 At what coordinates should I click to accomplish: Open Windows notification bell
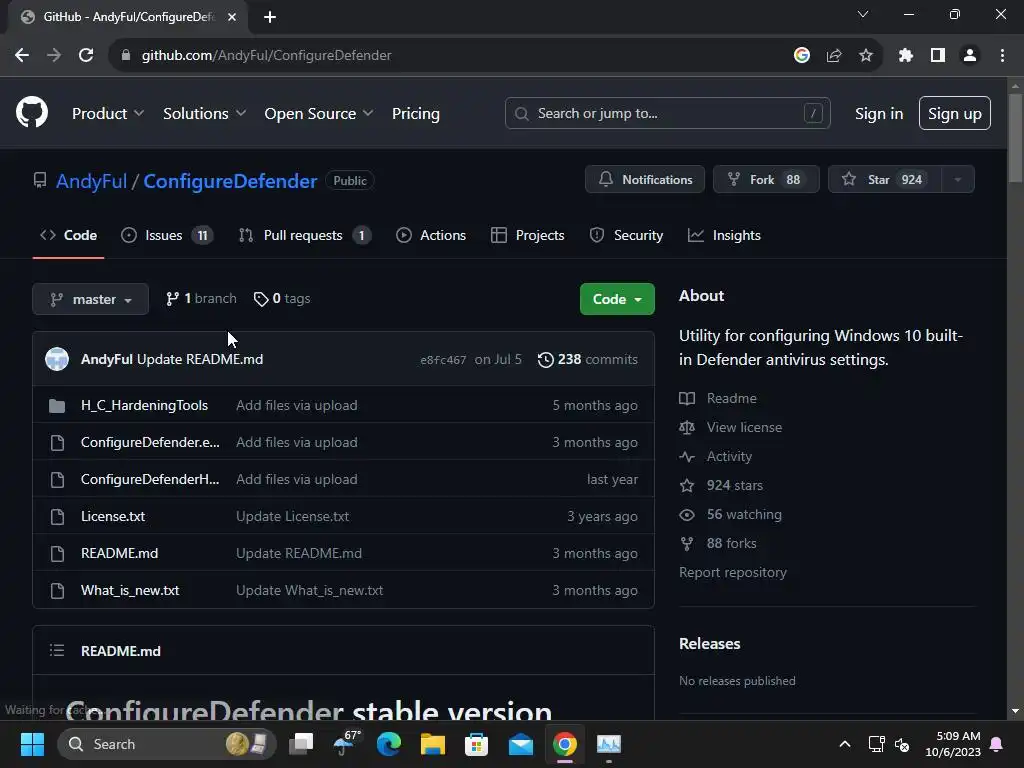coord(997,744)
